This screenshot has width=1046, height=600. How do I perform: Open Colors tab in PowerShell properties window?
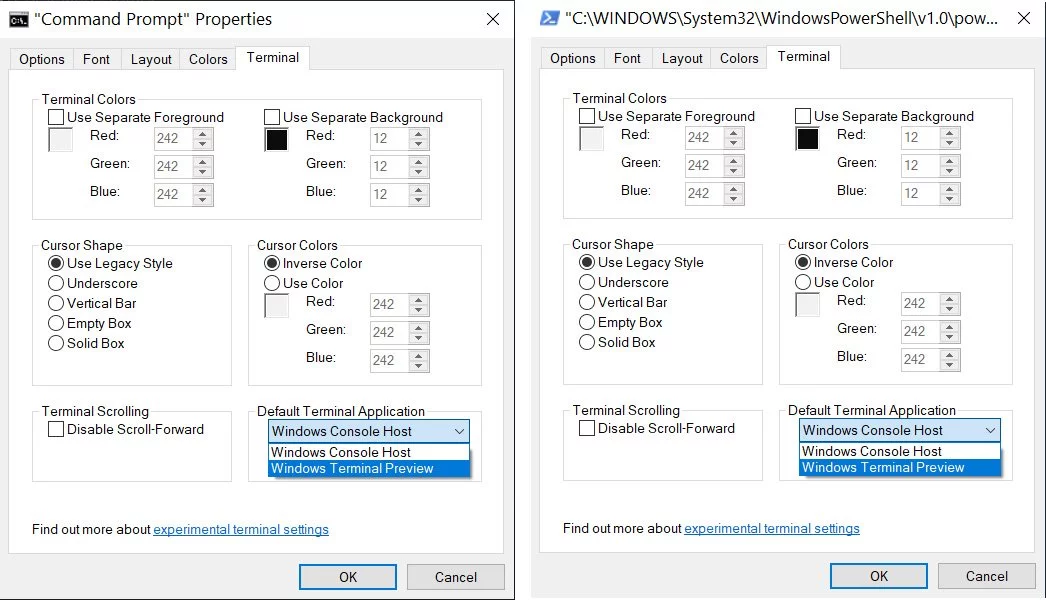pos(739,58)
